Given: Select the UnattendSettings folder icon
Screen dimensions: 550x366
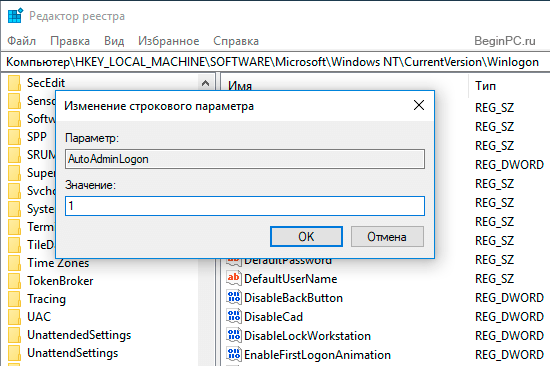Looking at the screenshot, I should tap(14, 353).
